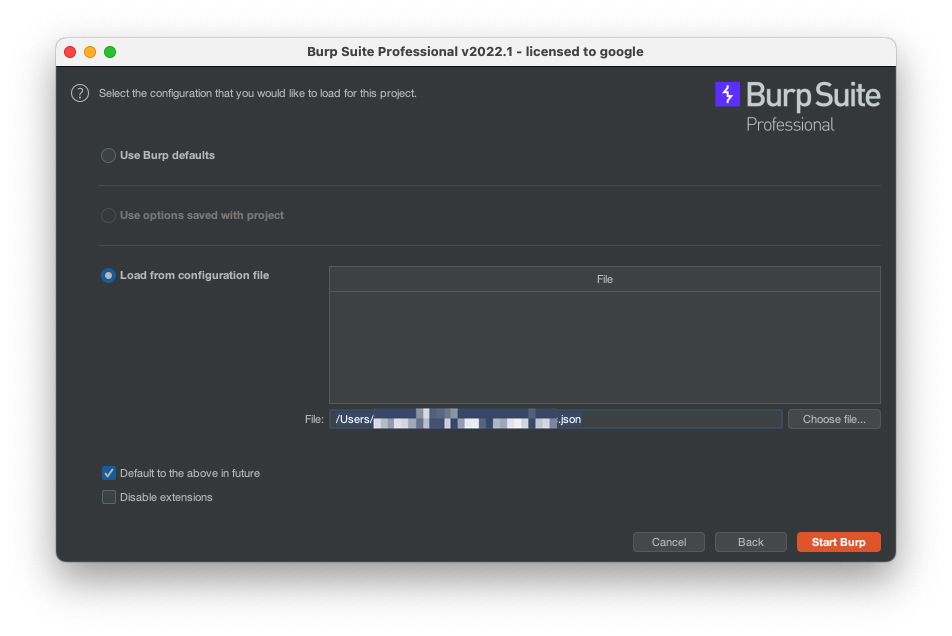Click the configuration File path field
The image size is (952, 636).
tap(556, 419)
